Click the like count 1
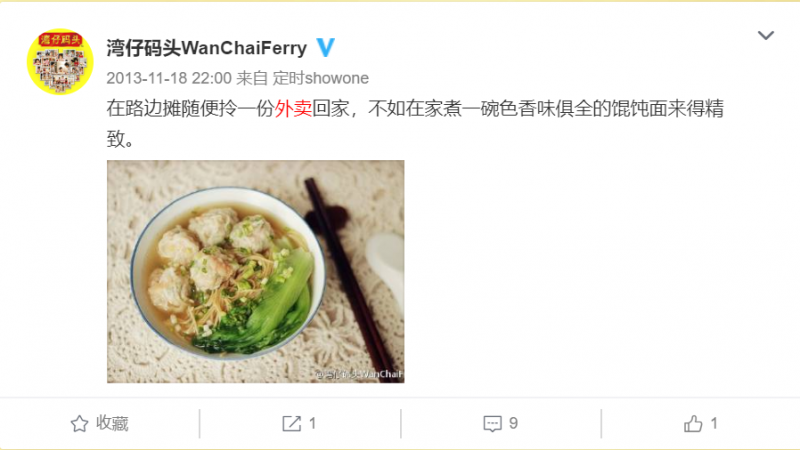 coord(714,423)
